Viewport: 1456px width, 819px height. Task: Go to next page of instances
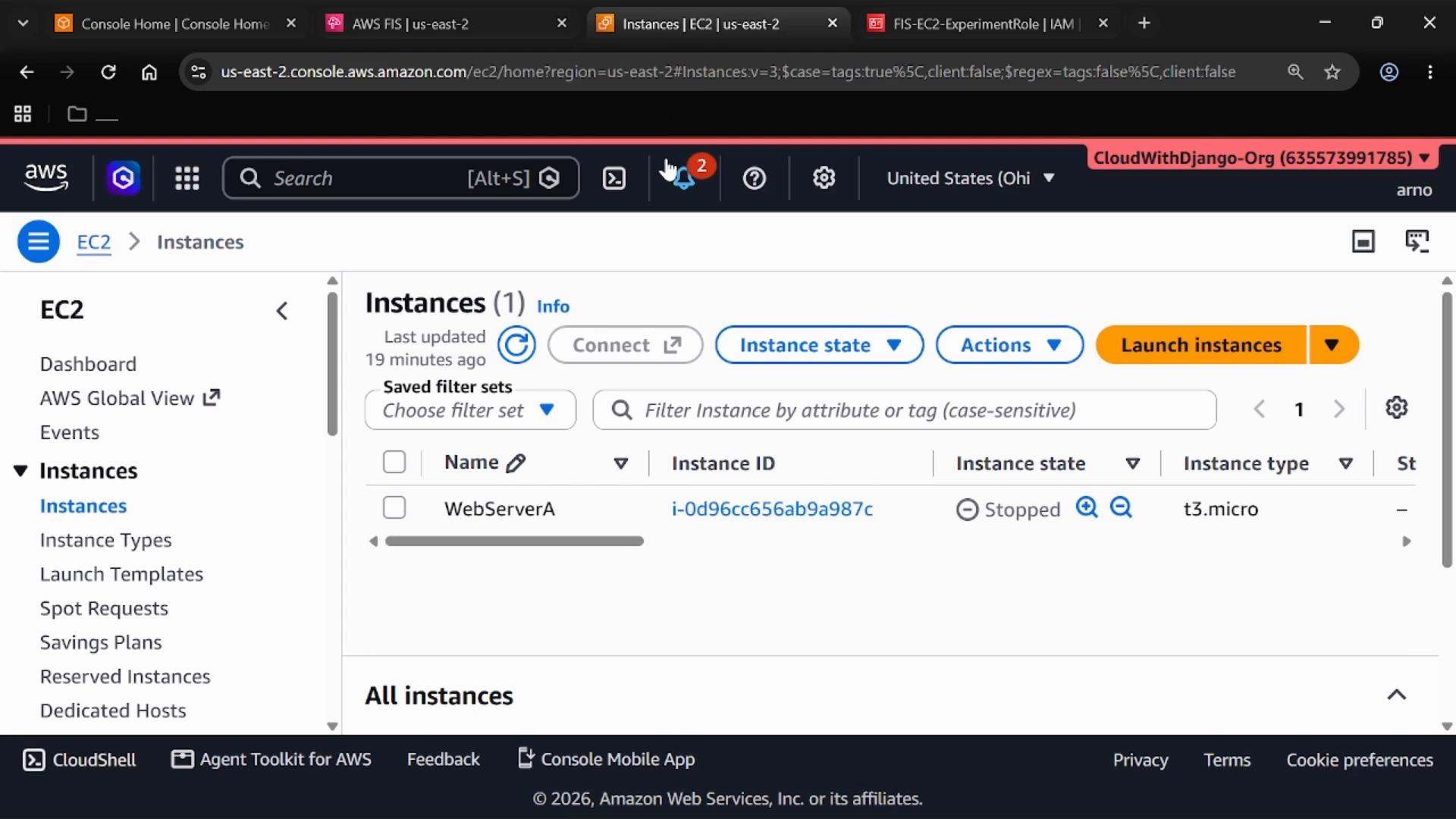[x=1338, y=409]
